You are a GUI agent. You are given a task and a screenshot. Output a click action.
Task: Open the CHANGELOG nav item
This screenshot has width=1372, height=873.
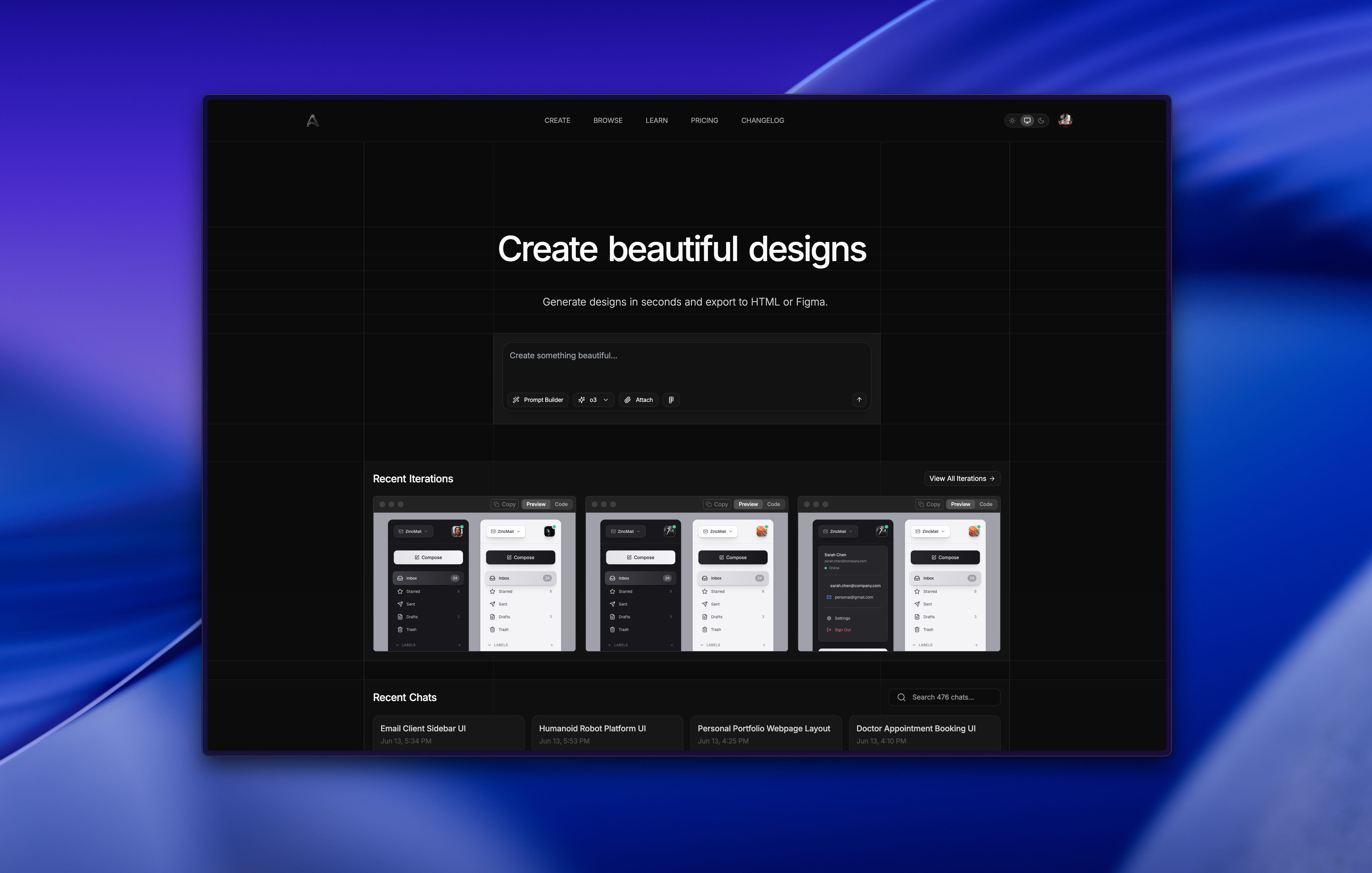[x=762, y=120]
